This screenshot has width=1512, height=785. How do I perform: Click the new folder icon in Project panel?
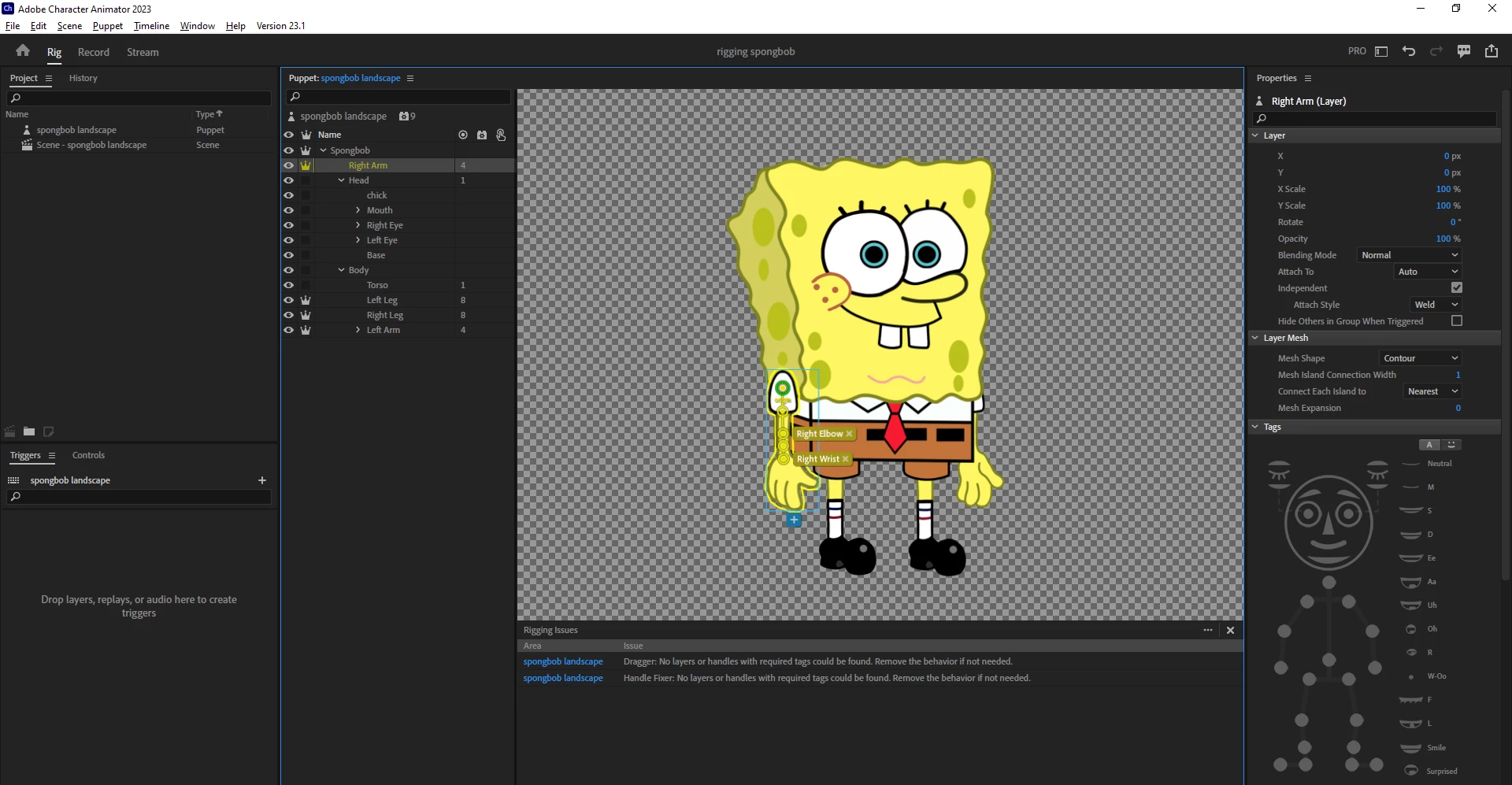pos(29,431)
